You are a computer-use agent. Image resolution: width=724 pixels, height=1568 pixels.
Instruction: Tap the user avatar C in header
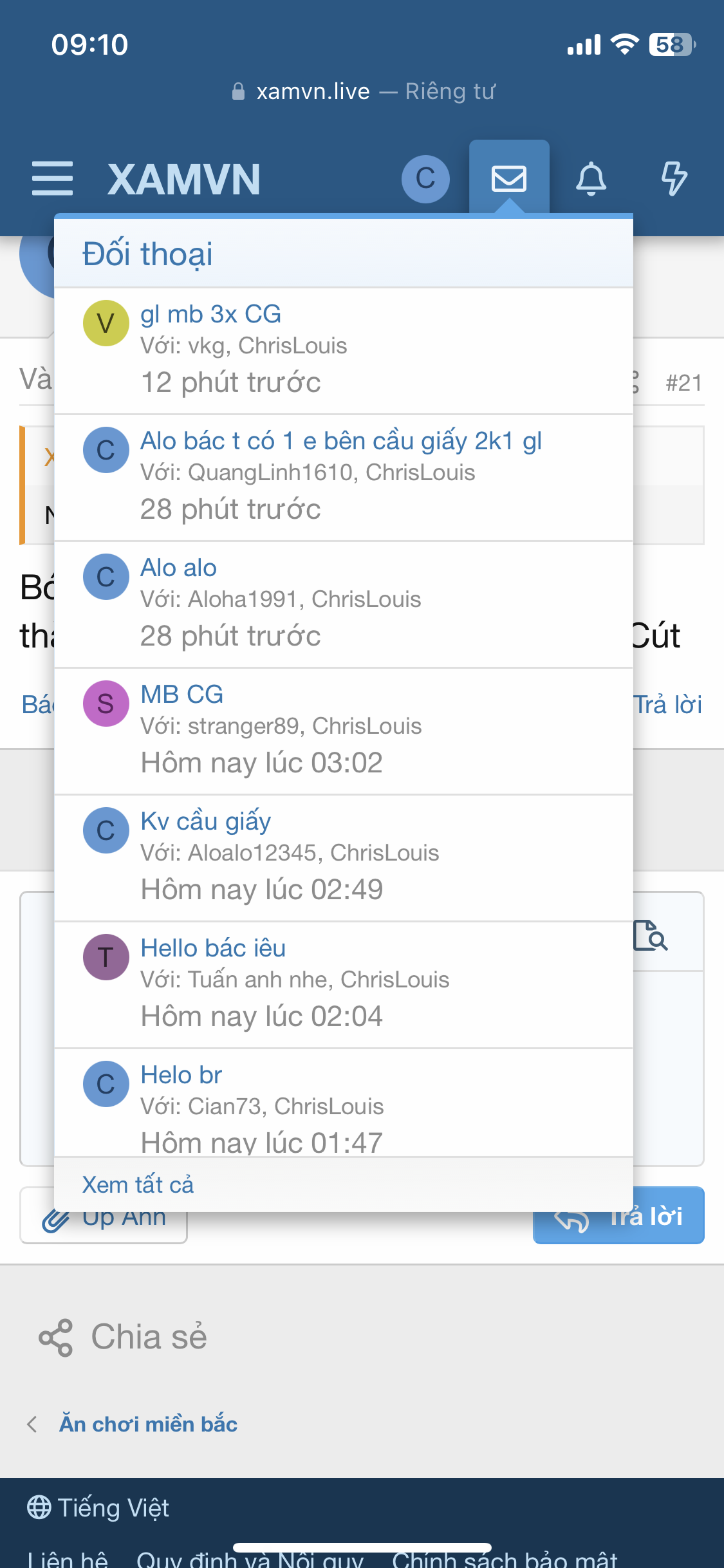coord(425,178)
